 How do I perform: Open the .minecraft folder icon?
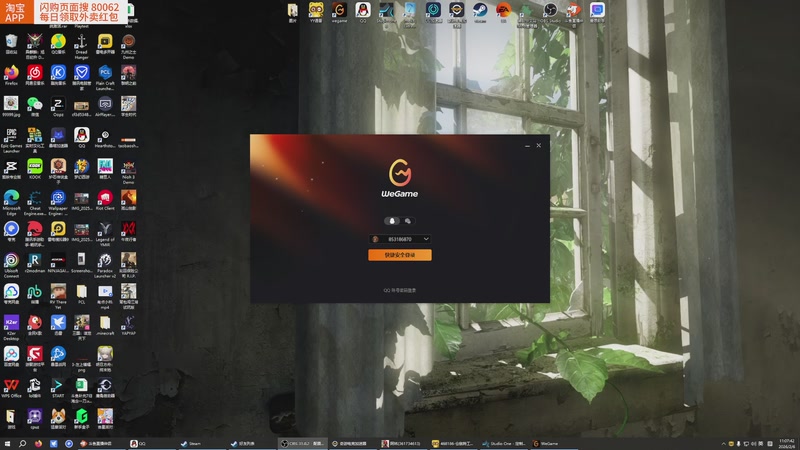(105, 325)
